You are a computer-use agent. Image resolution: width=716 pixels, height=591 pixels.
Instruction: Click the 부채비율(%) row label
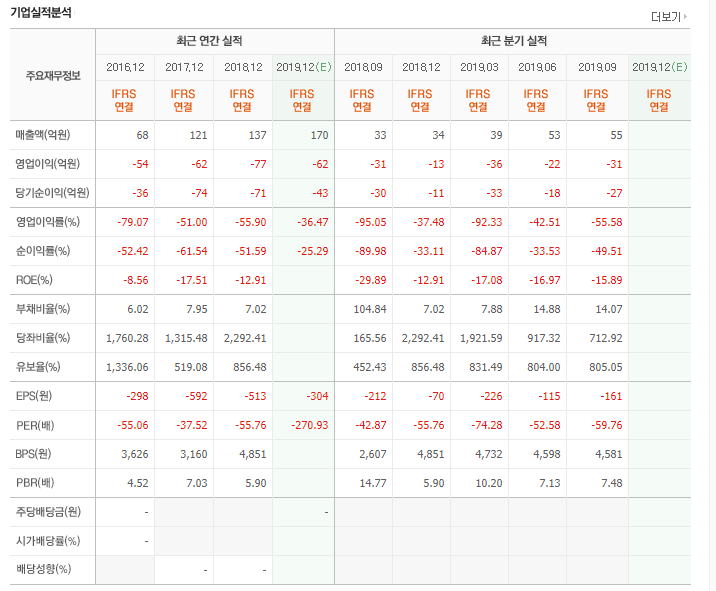pos(43,309)
